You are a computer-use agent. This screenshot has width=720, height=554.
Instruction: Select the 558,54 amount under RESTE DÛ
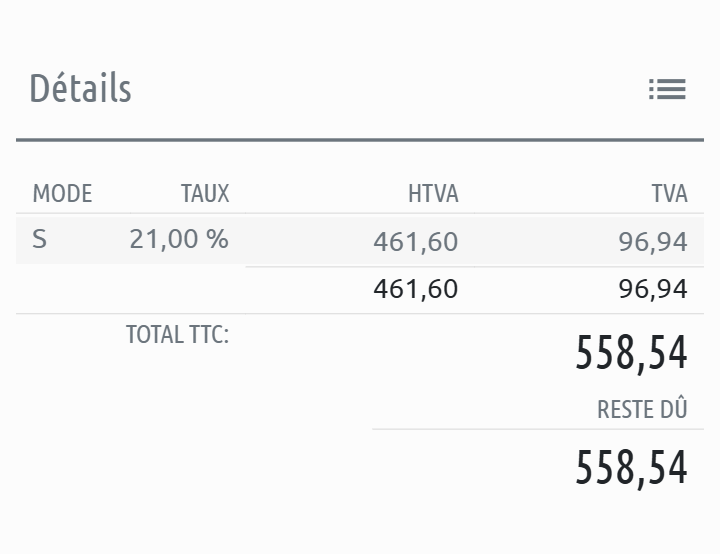tap(631, 468)
